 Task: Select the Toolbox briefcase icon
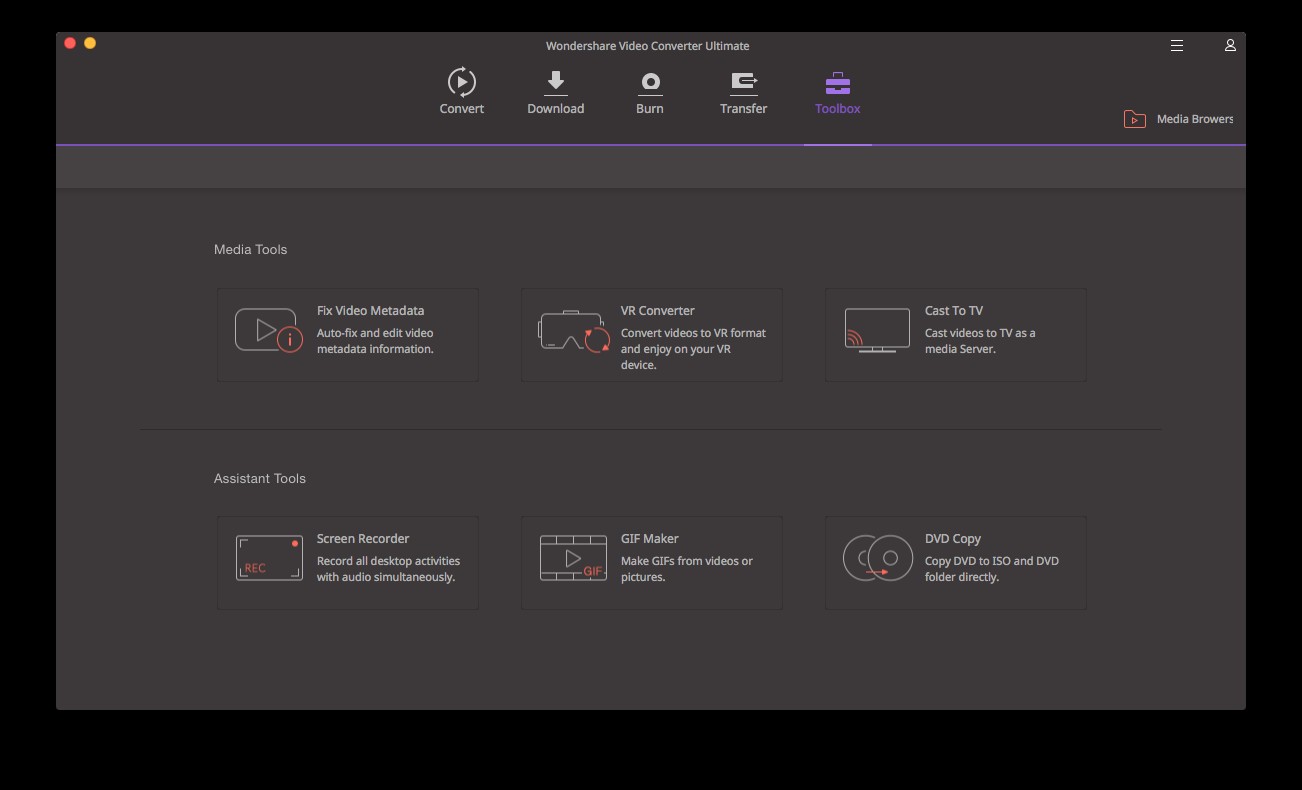(x=837, y=83)
